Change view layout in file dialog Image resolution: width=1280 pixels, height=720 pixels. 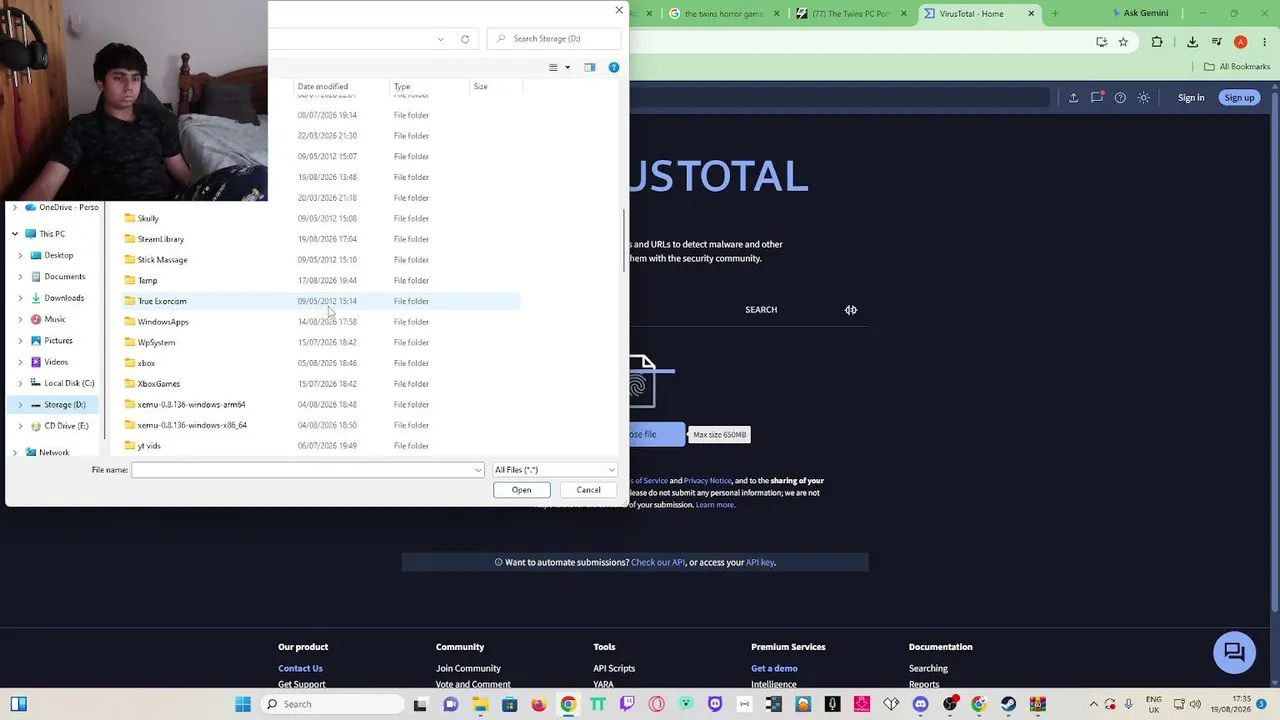pyautogui.click(x=553, y=67)
